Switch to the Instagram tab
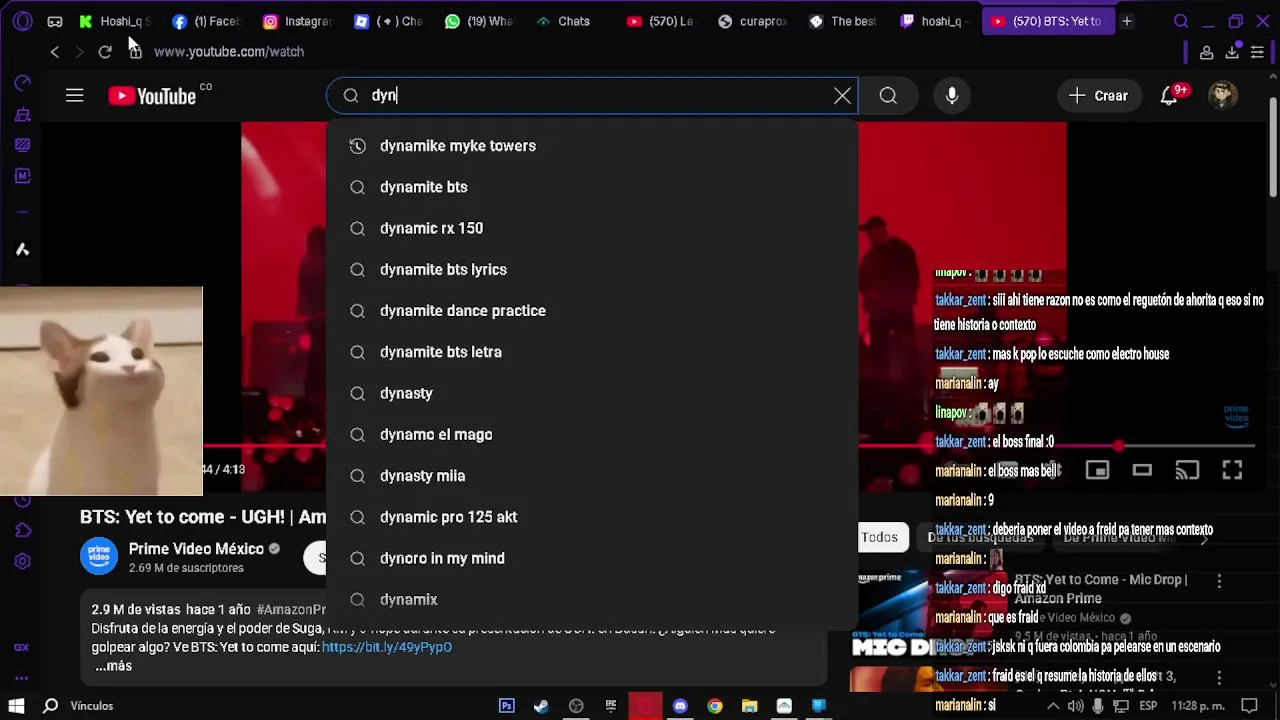Screen dimensions: 1280x720 (x=297, y=21)
